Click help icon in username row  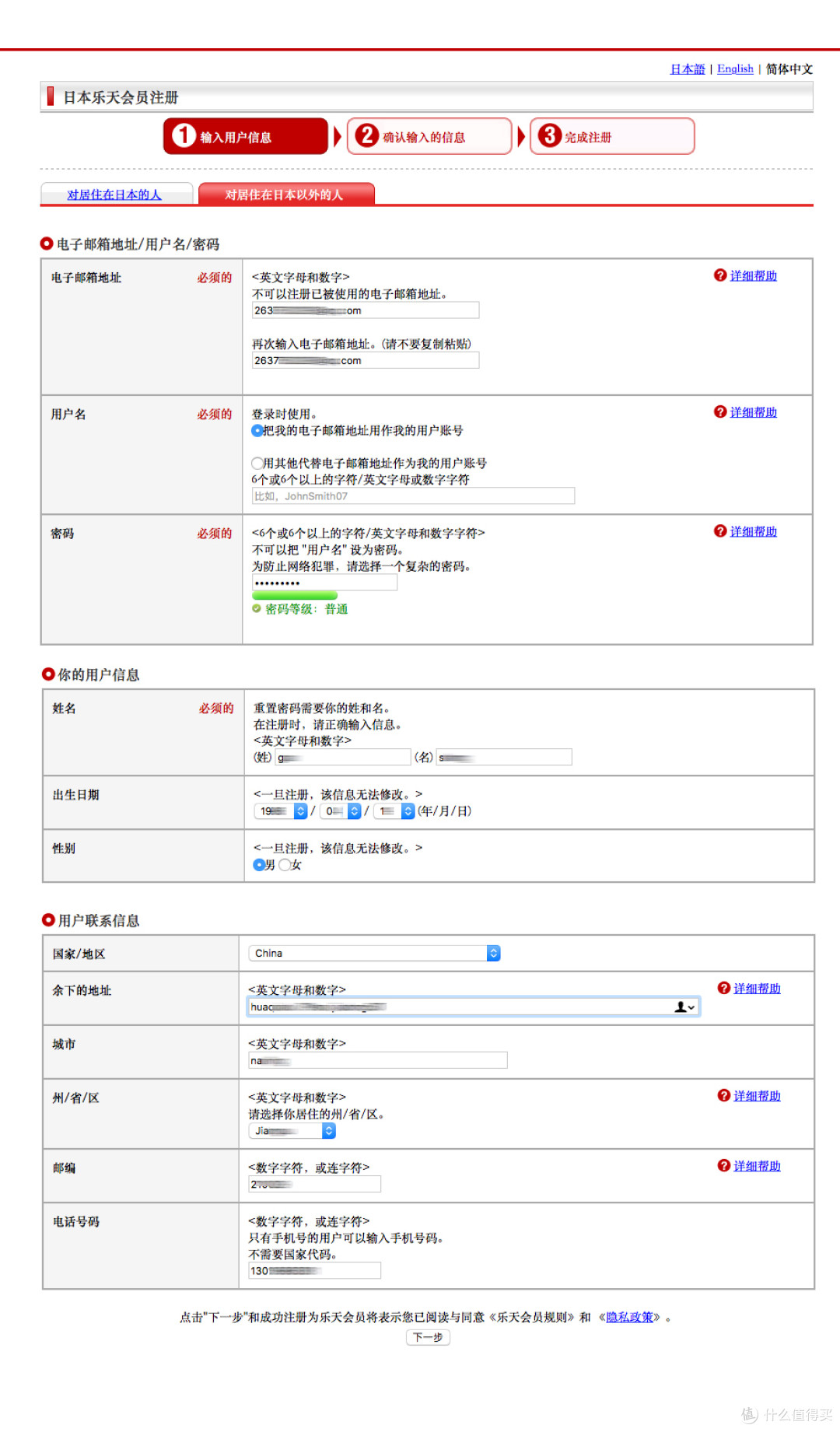(720, 412)
